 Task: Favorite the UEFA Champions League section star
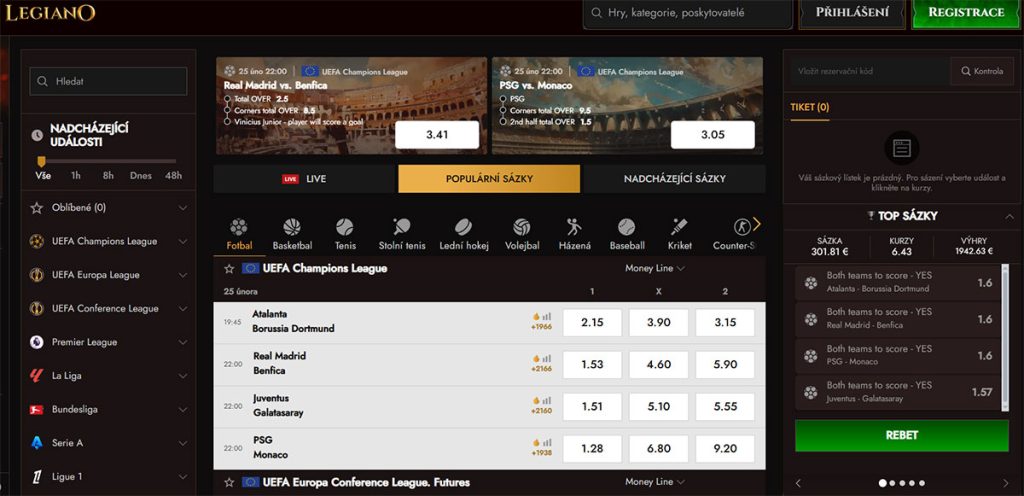click(229, 269)
